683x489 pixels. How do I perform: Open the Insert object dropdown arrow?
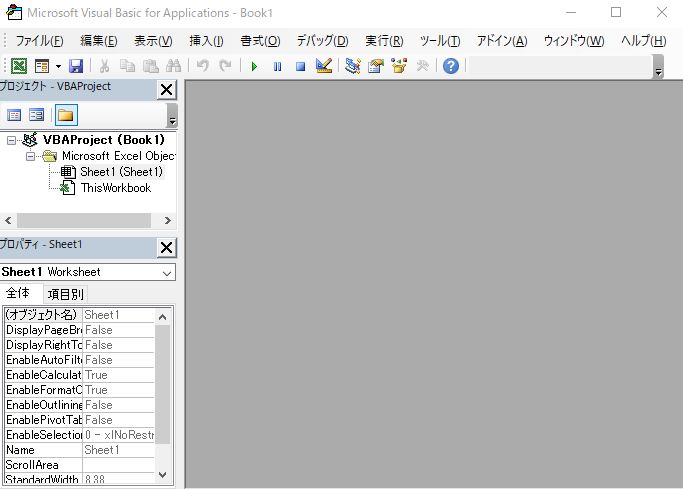tap(58, 67)
